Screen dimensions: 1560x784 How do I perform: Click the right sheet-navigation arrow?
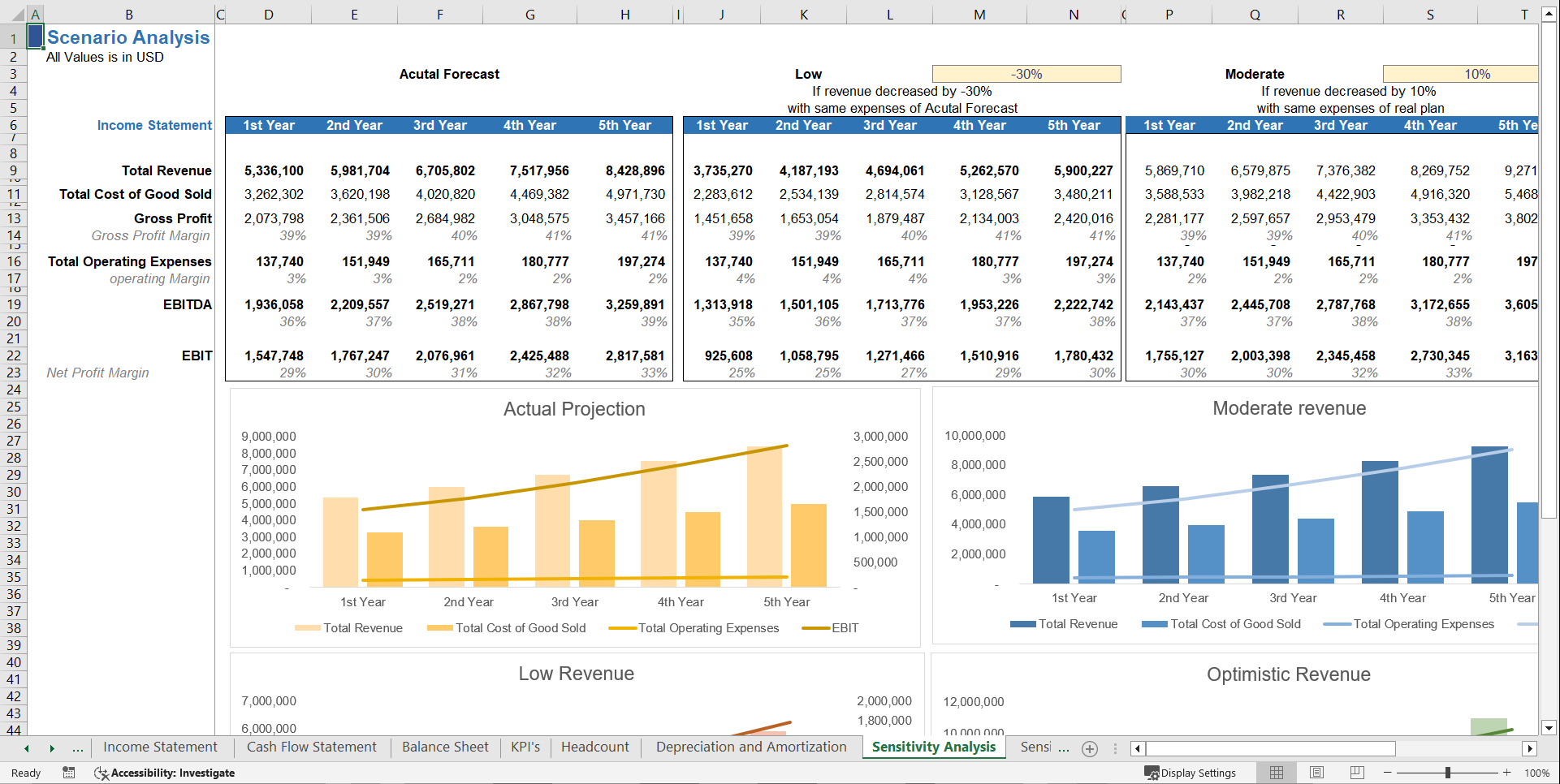click(52, 747)
